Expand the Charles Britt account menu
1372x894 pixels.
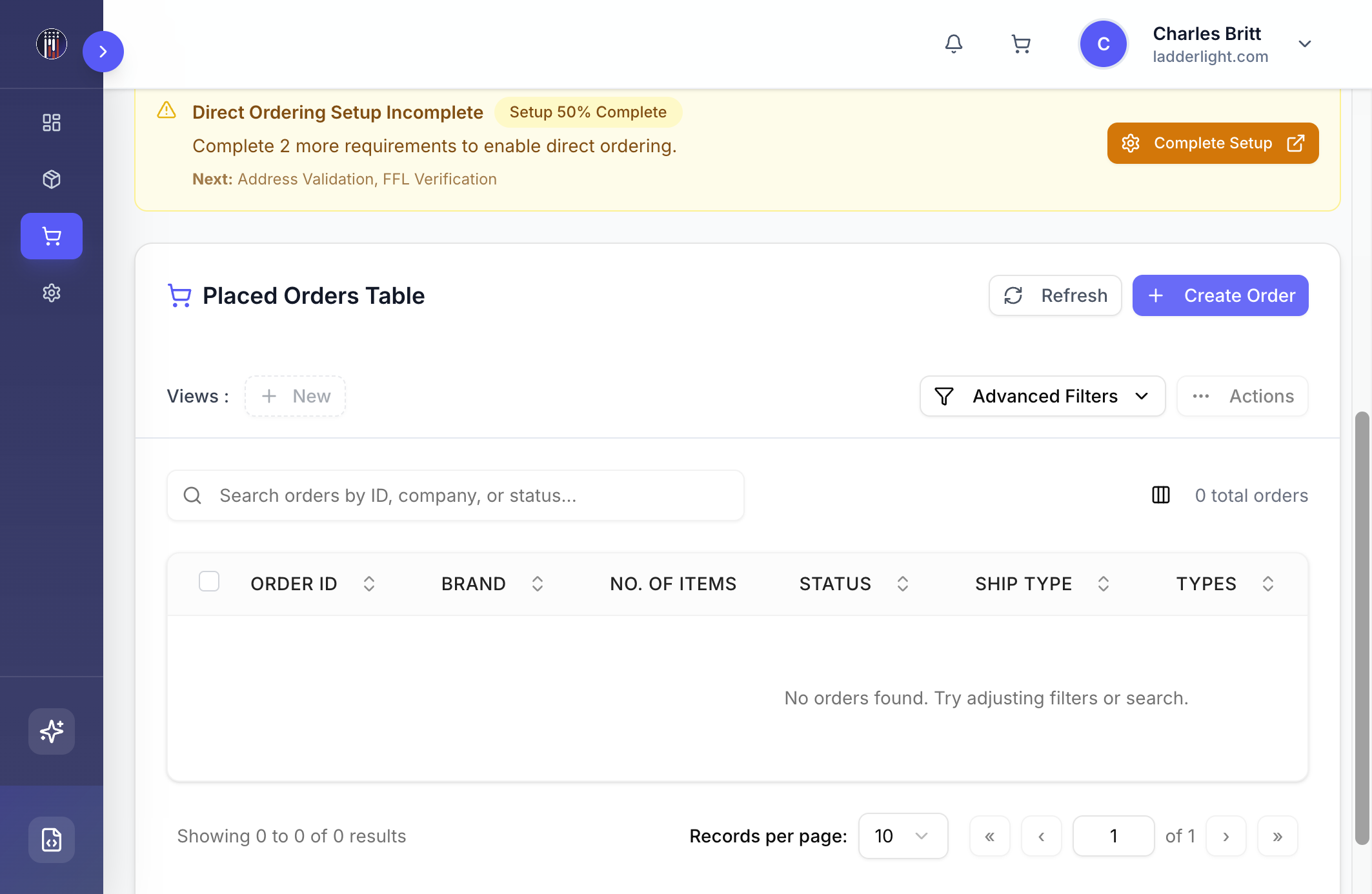[1305, 44]
